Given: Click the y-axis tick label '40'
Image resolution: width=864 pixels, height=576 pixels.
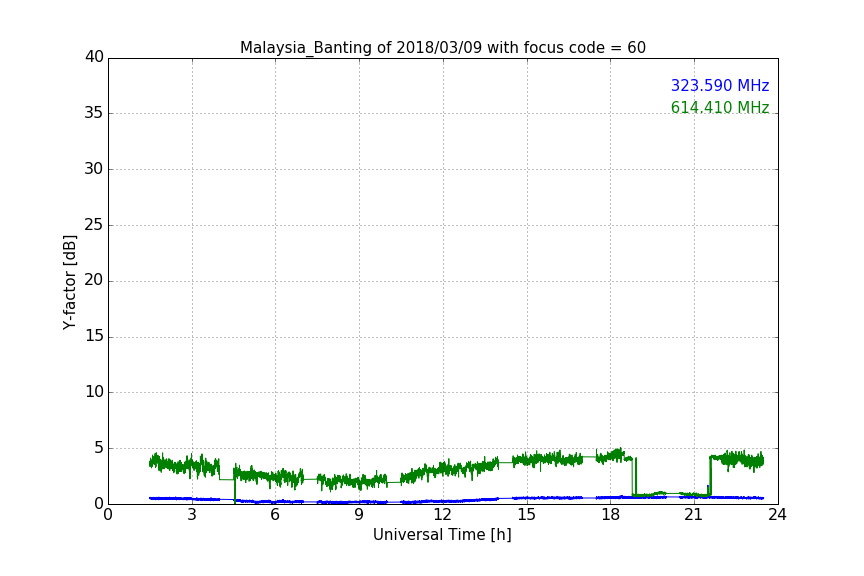Looking at the screenshot, I should [x=94, y=57].
